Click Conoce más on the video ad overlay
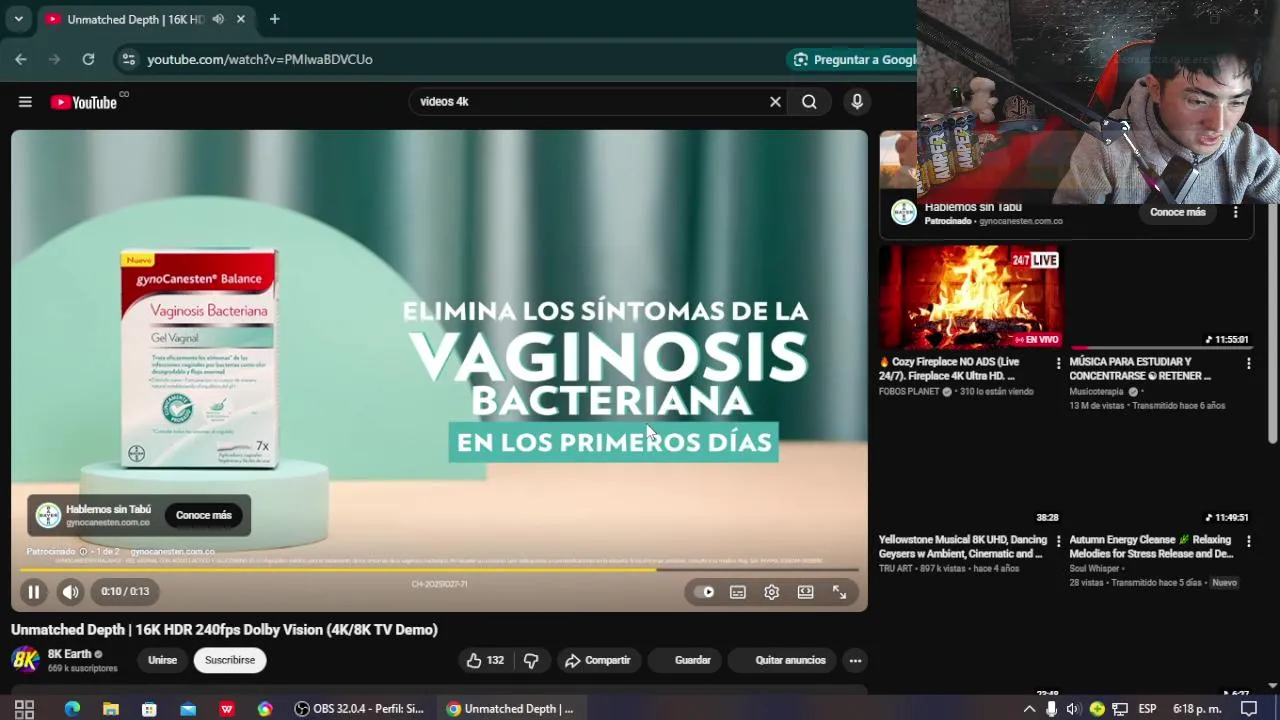 tap(204, 515)
